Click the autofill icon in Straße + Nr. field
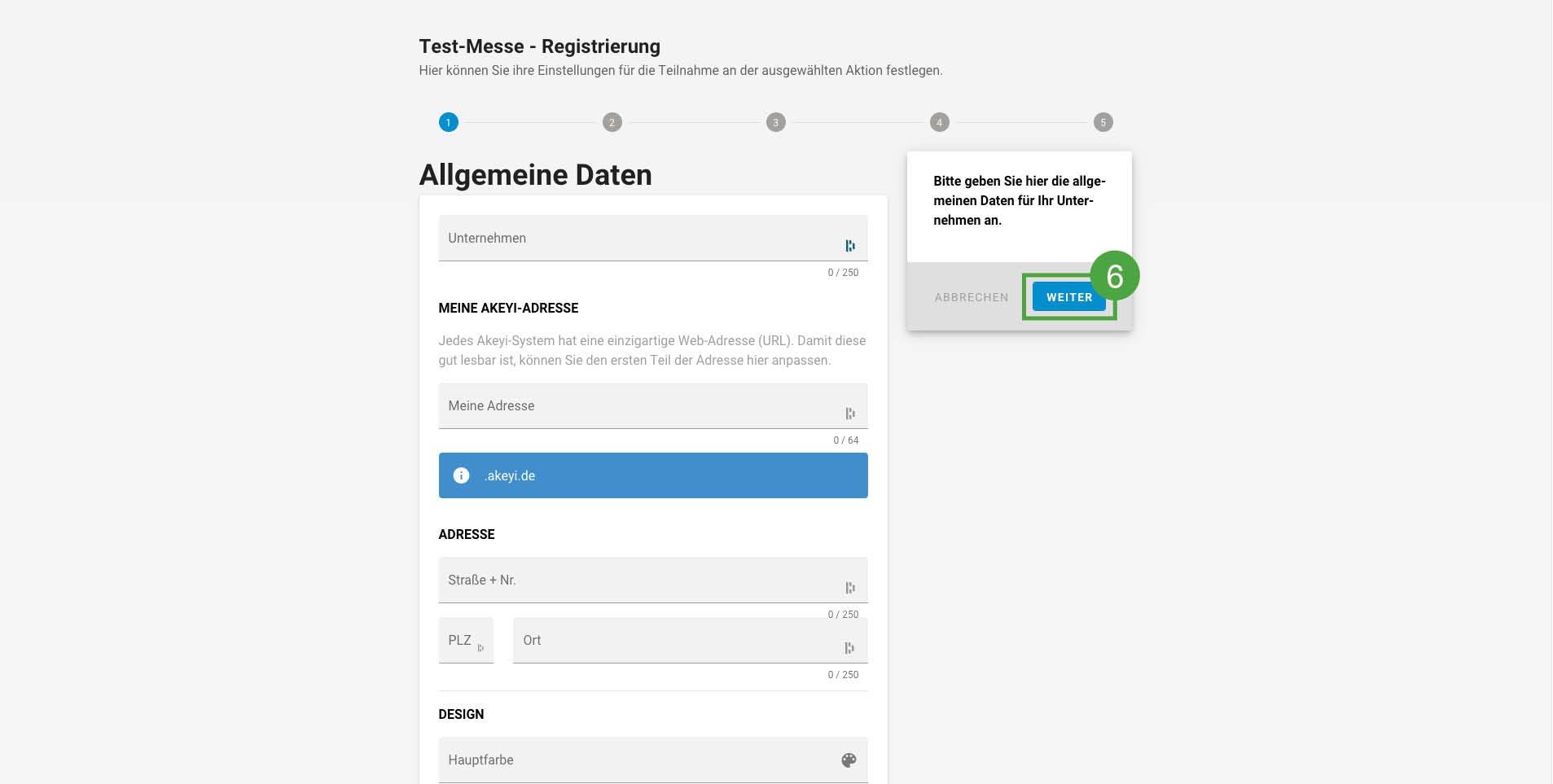Viewport: 1553px width, 784px height. tap(849, 588)
